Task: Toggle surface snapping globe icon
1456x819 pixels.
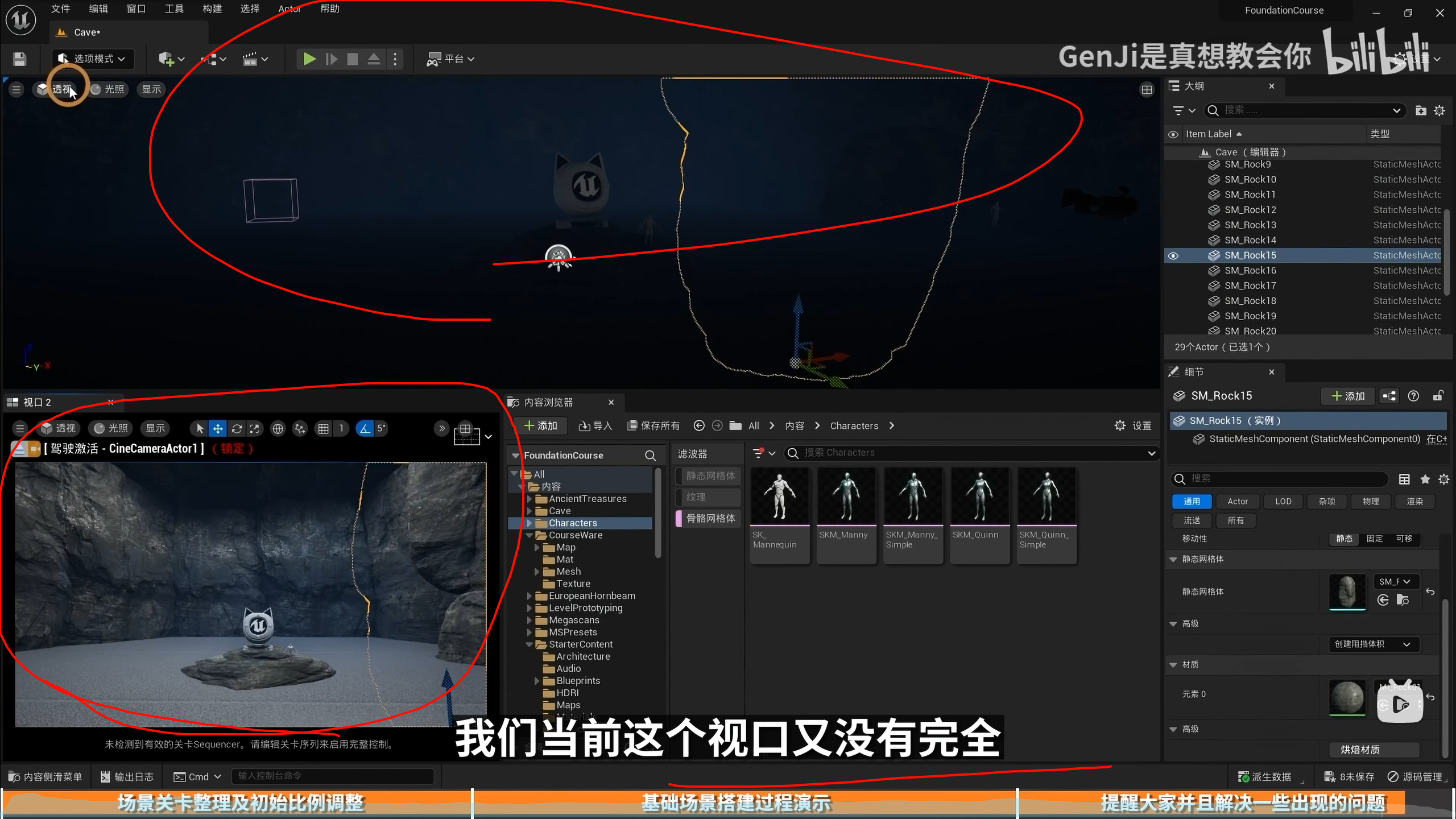Action: pos(278,428)
